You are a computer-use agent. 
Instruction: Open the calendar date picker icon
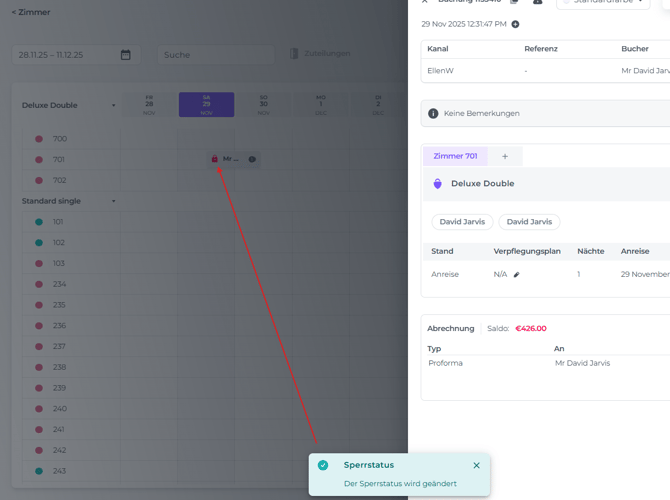coord(126,55)
